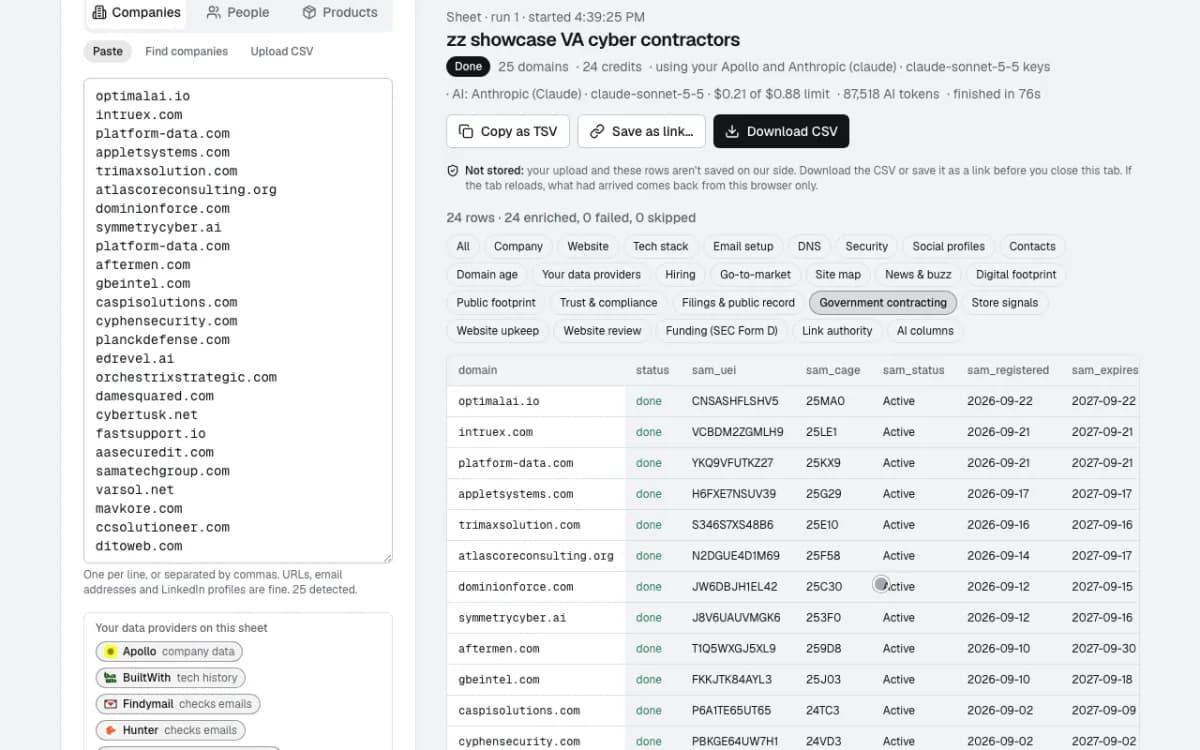
Task: Toggle the DNS chip
Action: (809, 246)
